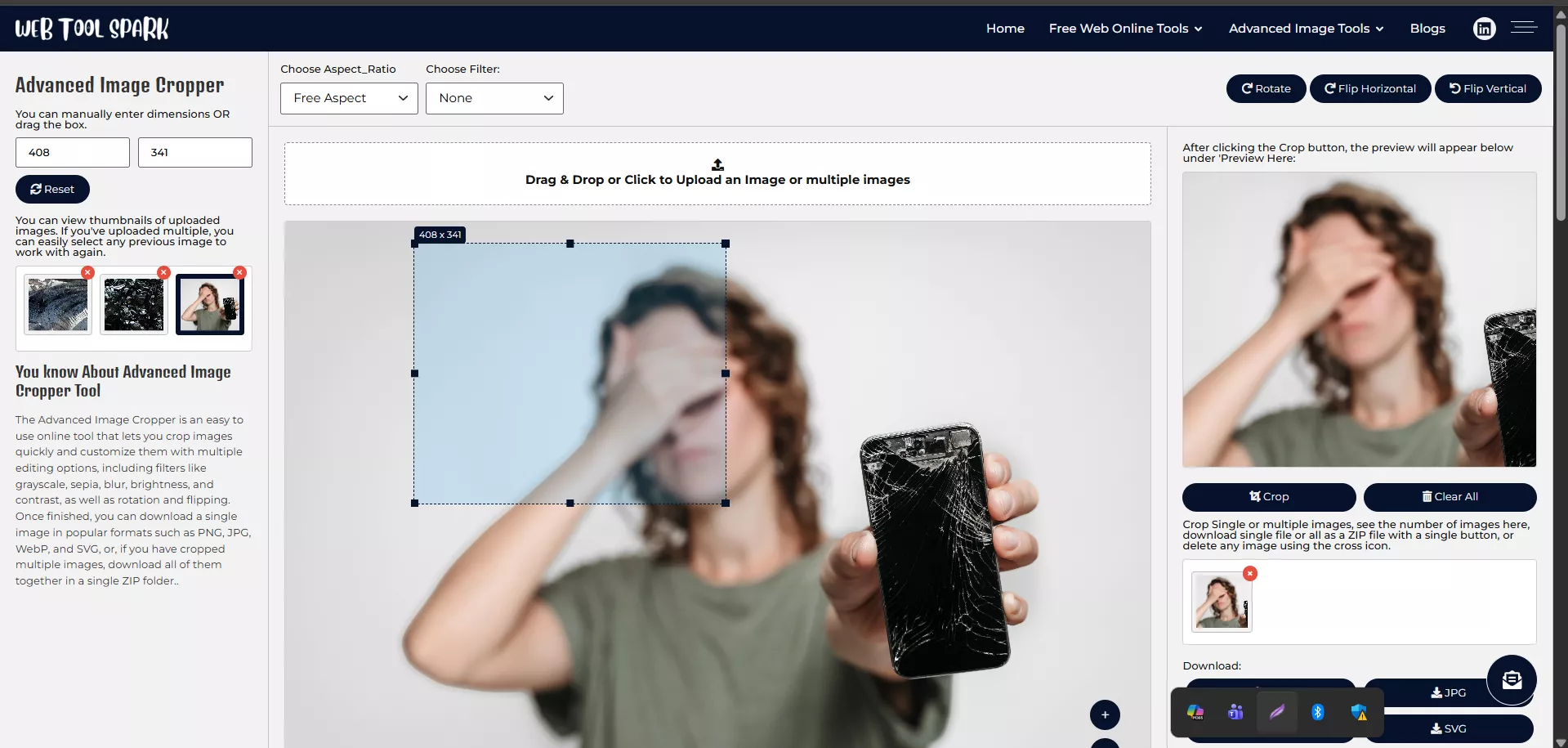
Task: Delete the cropped image with red cross
Action: tap(1249, 574)
